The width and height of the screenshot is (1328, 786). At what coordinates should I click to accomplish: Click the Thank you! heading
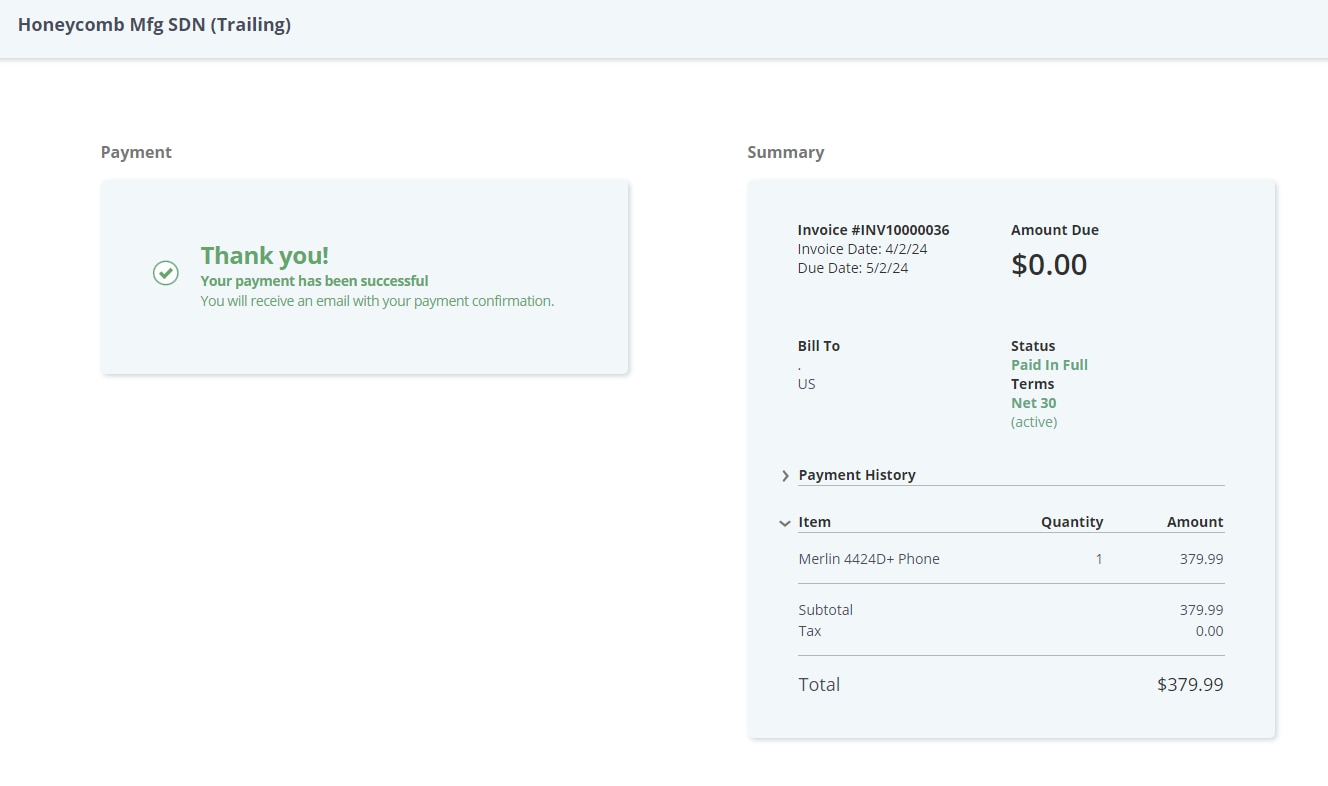[264, 256]
